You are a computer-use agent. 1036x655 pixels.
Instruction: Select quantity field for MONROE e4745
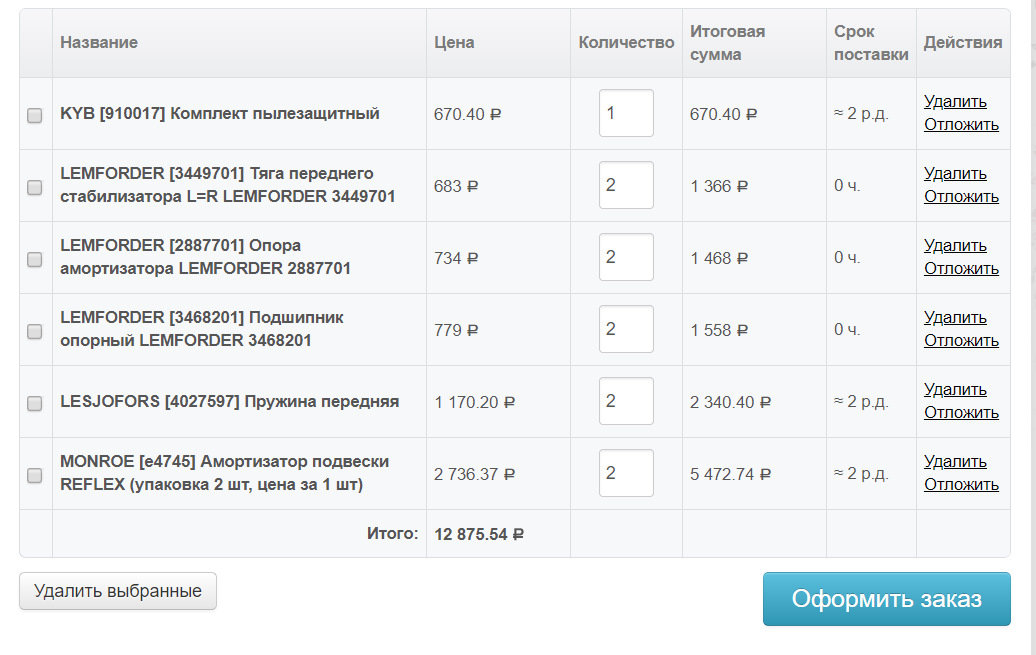626,473
